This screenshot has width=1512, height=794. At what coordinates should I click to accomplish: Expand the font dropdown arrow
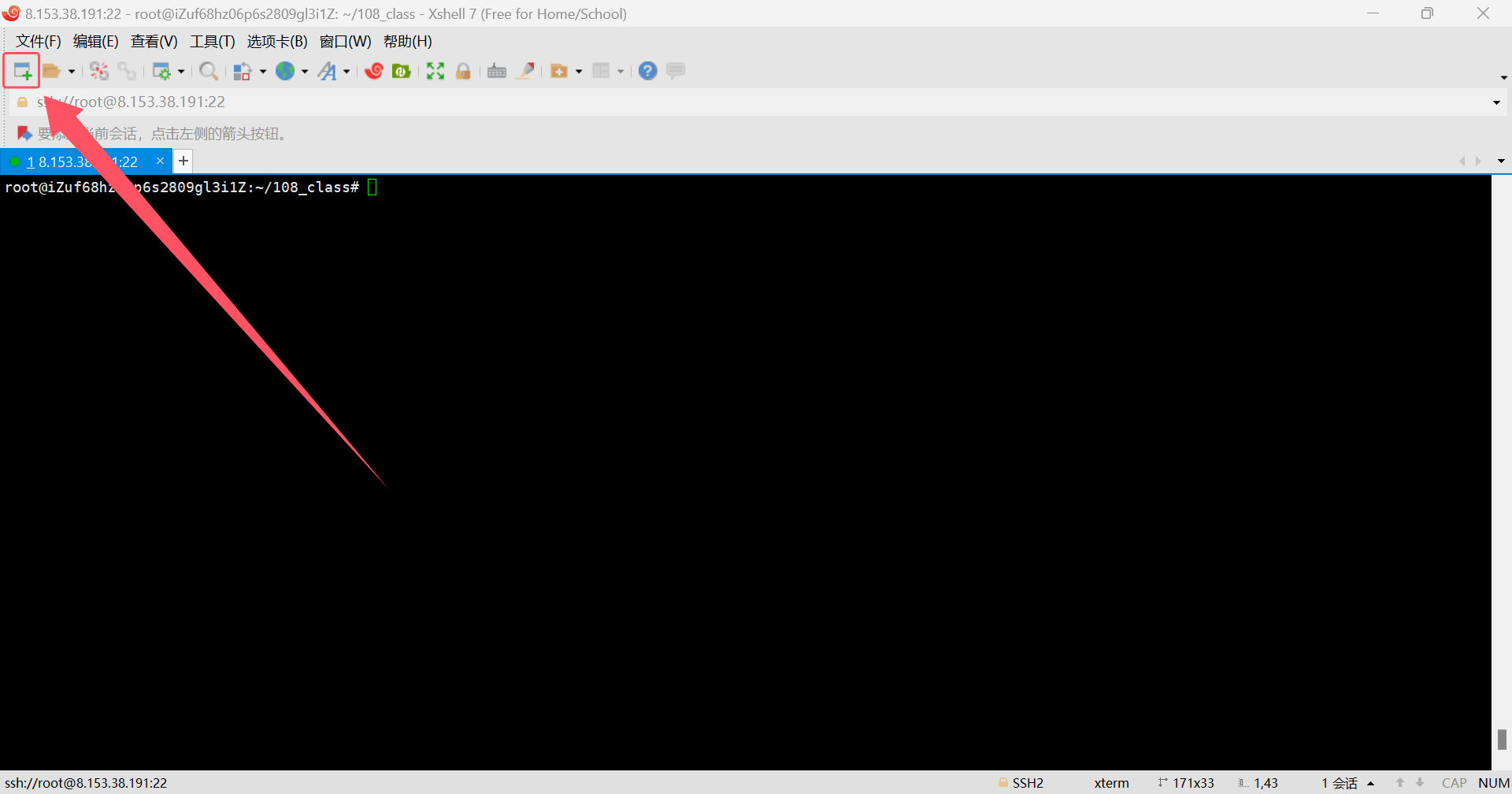[x=346, y=72]
